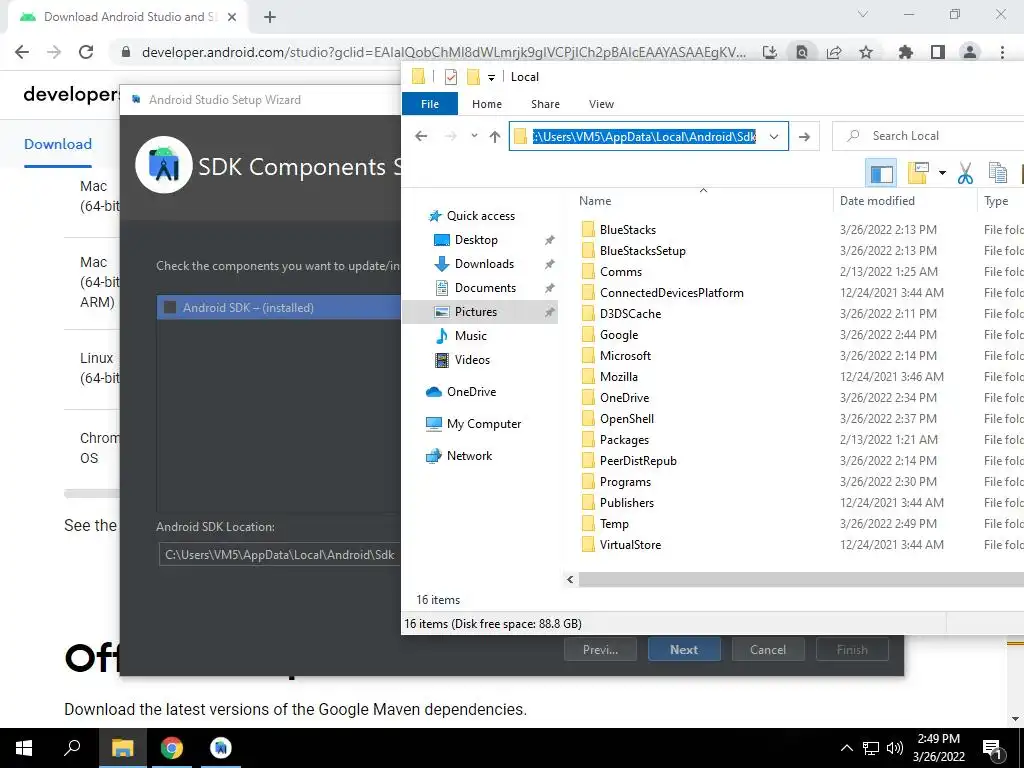Open the Windows Start menu

24,748
